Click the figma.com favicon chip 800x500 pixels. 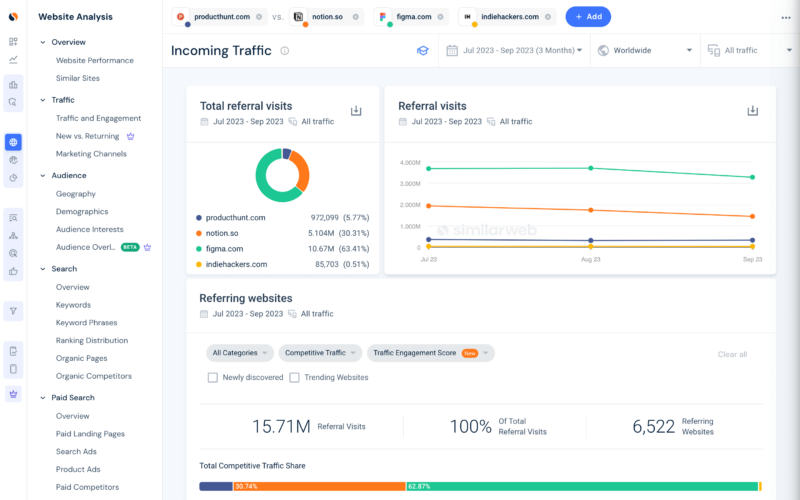[x=383, y=17]
